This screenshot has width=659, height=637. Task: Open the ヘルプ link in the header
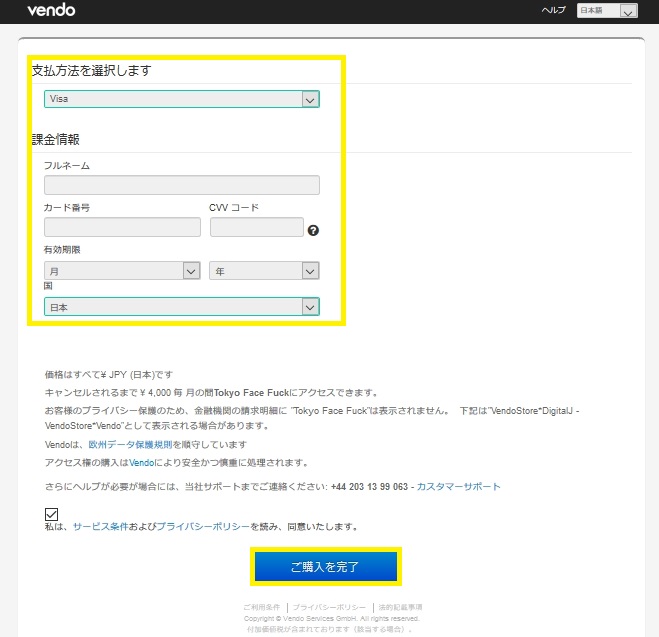pyautogui.click(x=553, y=10)
